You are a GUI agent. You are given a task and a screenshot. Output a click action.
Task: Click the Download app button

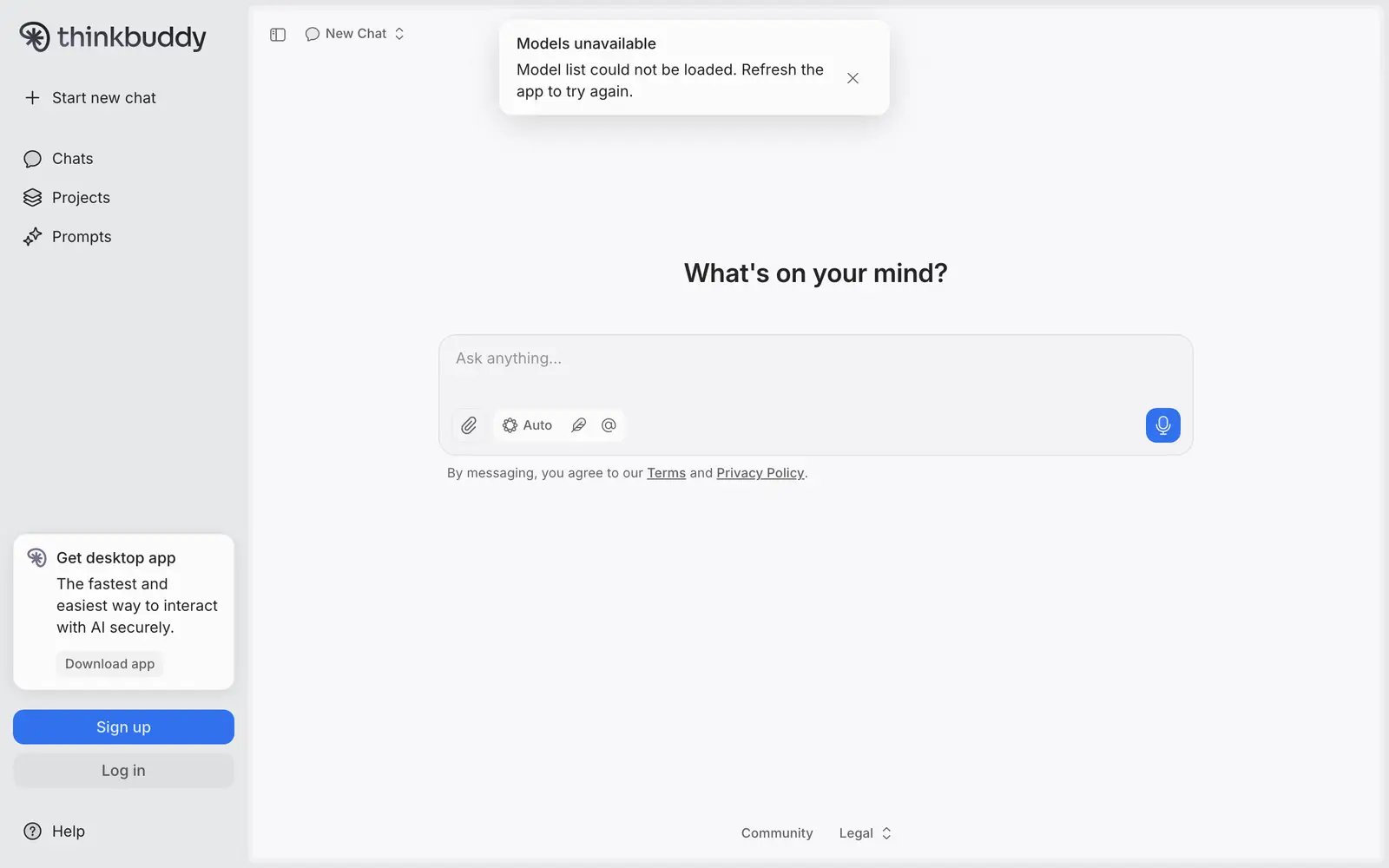tap(110, 664)
